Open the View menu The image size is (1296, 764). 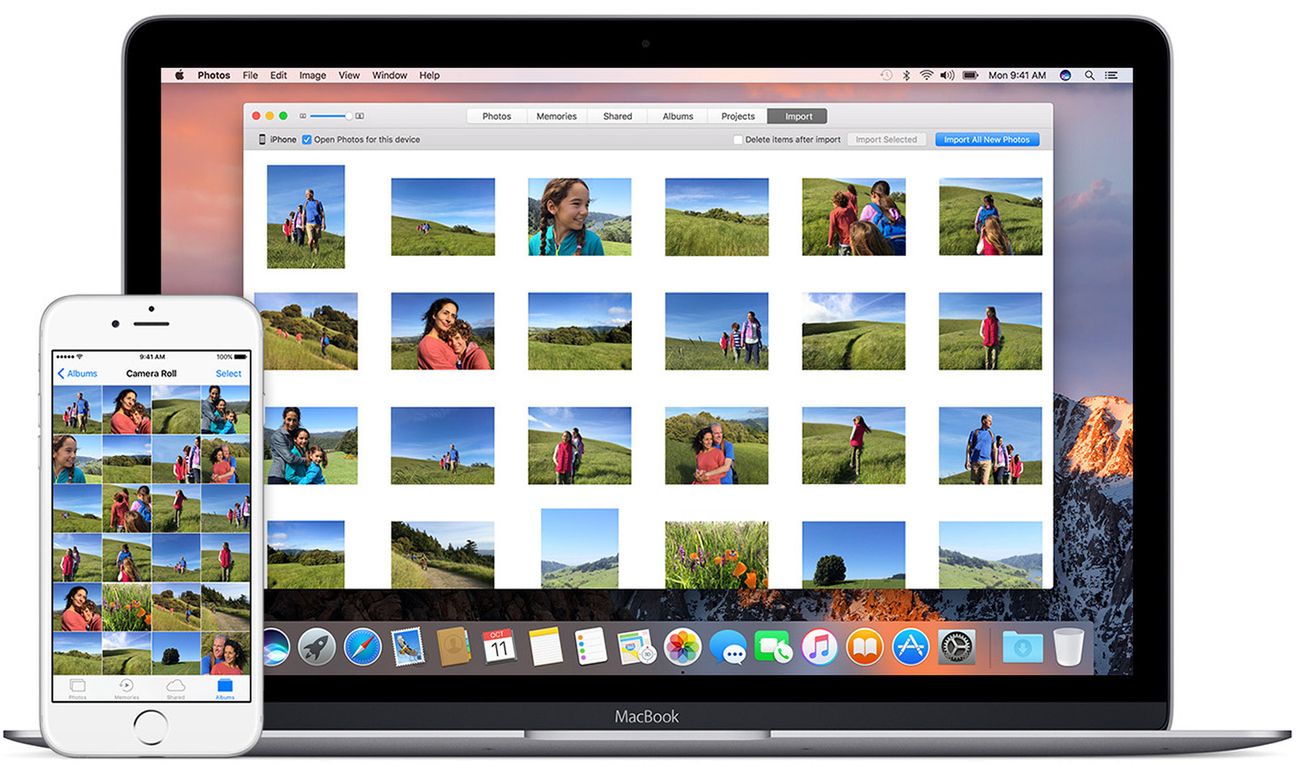tap(349, 75)
